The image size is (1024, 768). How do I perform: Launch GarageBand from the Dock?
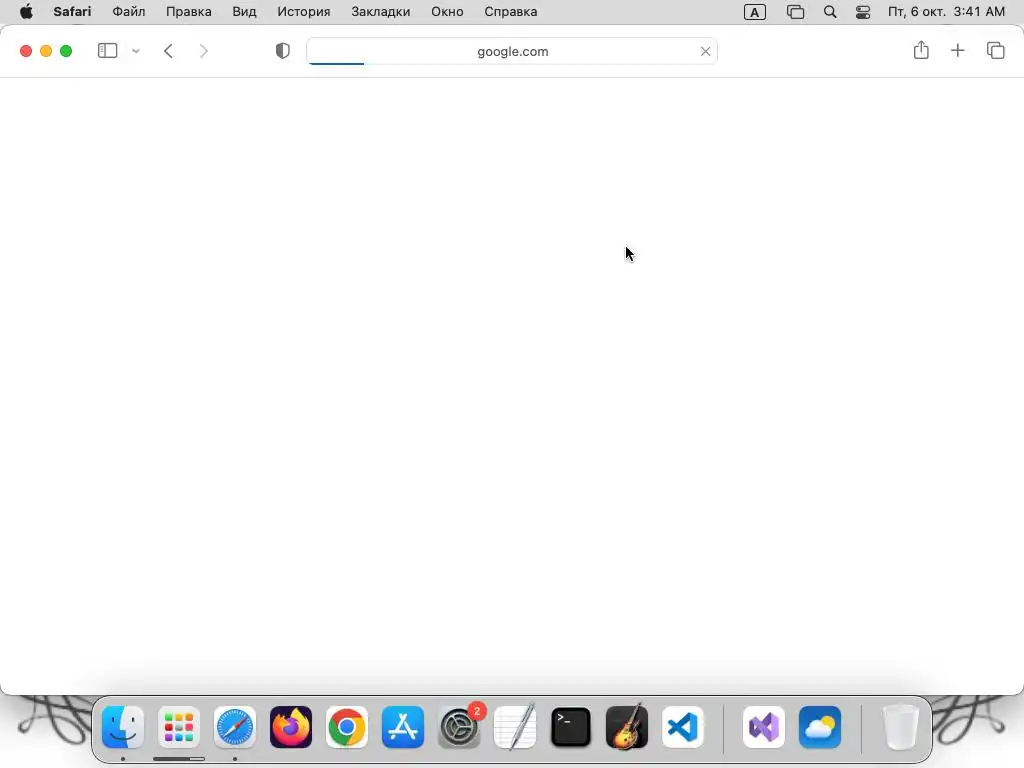pos(627,727)
